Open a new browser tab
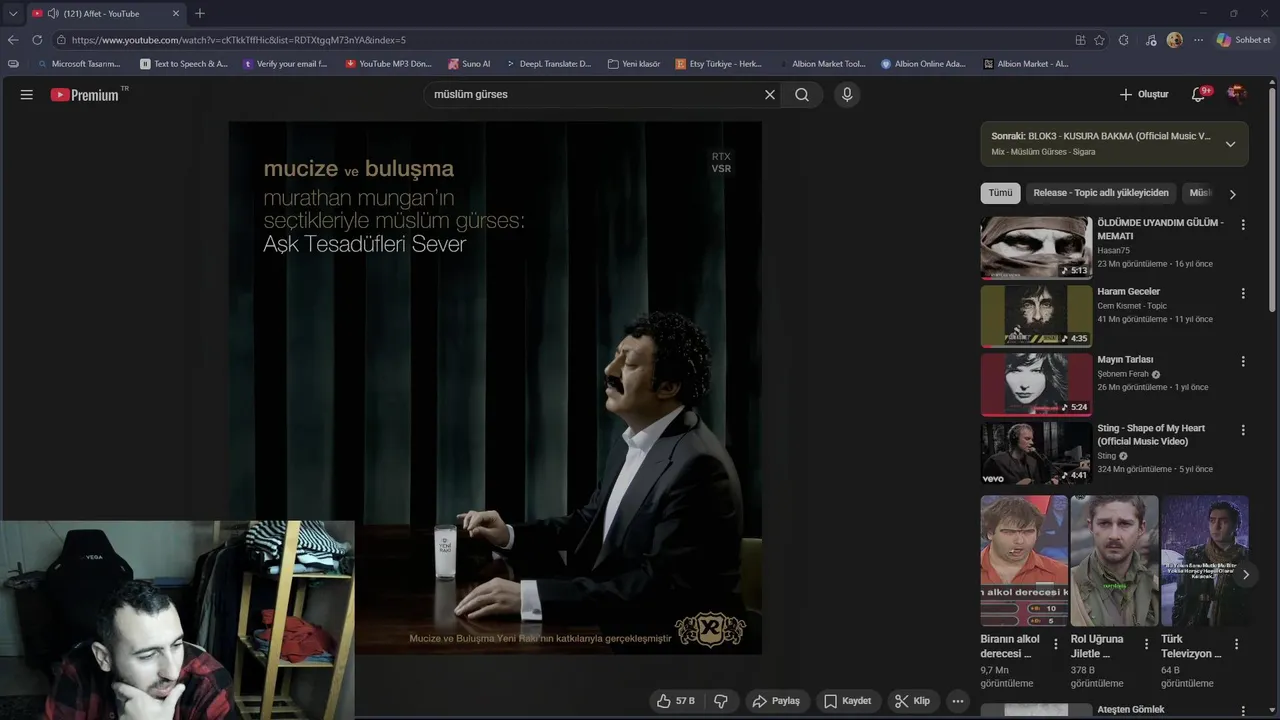The width and height of the screenshot is (1280, 720). (x=200, y=14)
